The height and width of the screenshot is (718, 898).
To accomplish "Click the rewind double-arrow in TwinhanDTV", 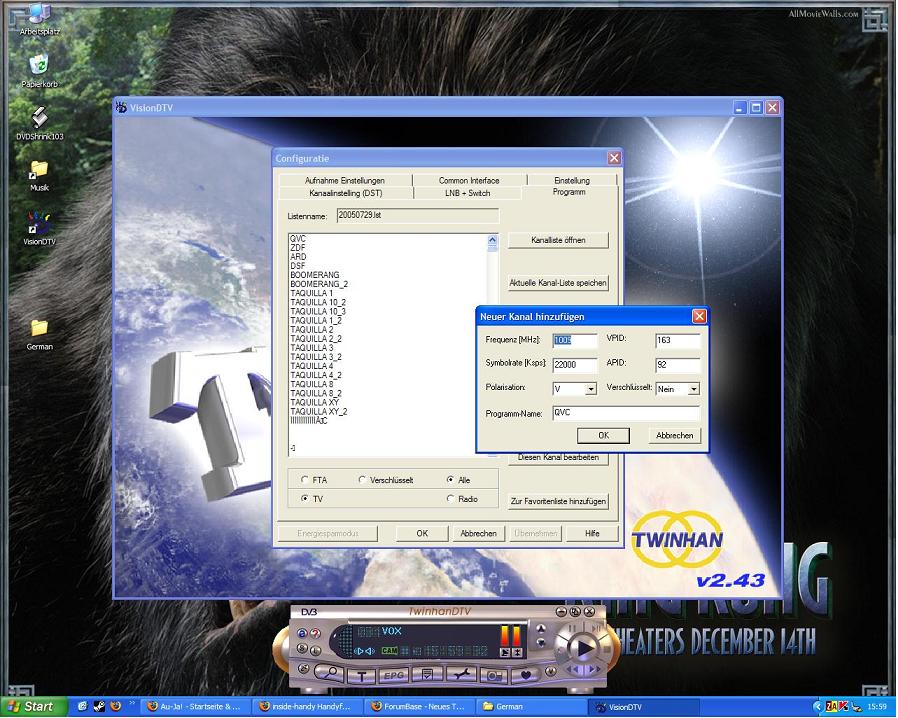I will [572, 669].
